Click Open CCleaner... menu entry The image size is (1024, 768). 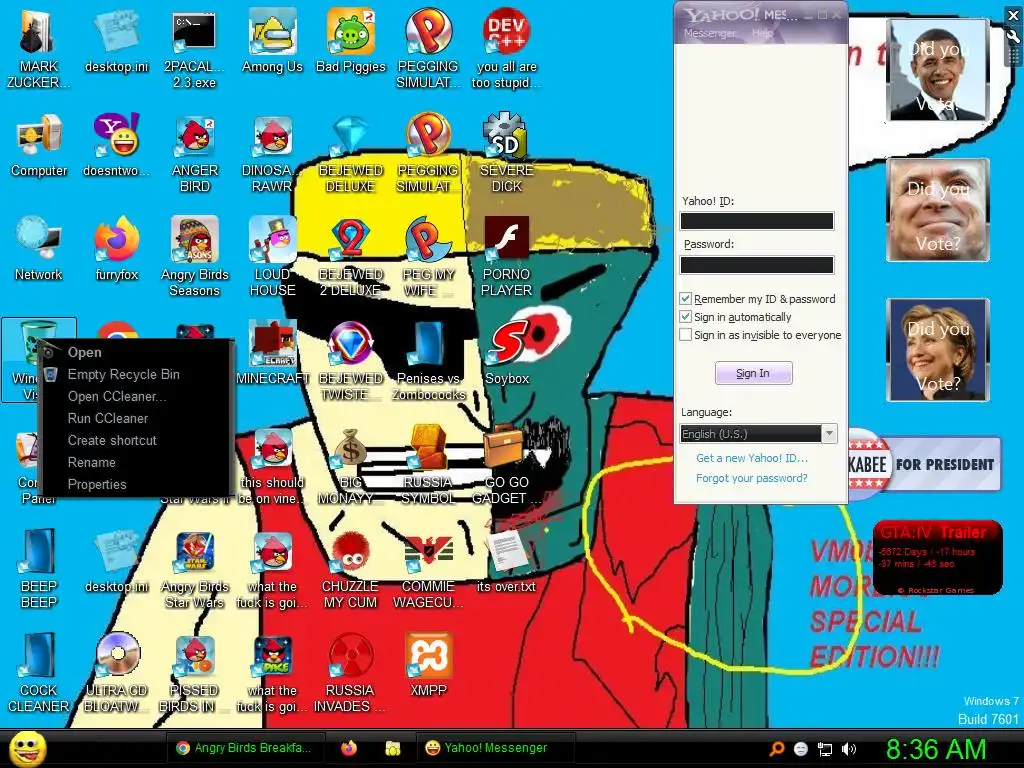(x=136, y=396)
